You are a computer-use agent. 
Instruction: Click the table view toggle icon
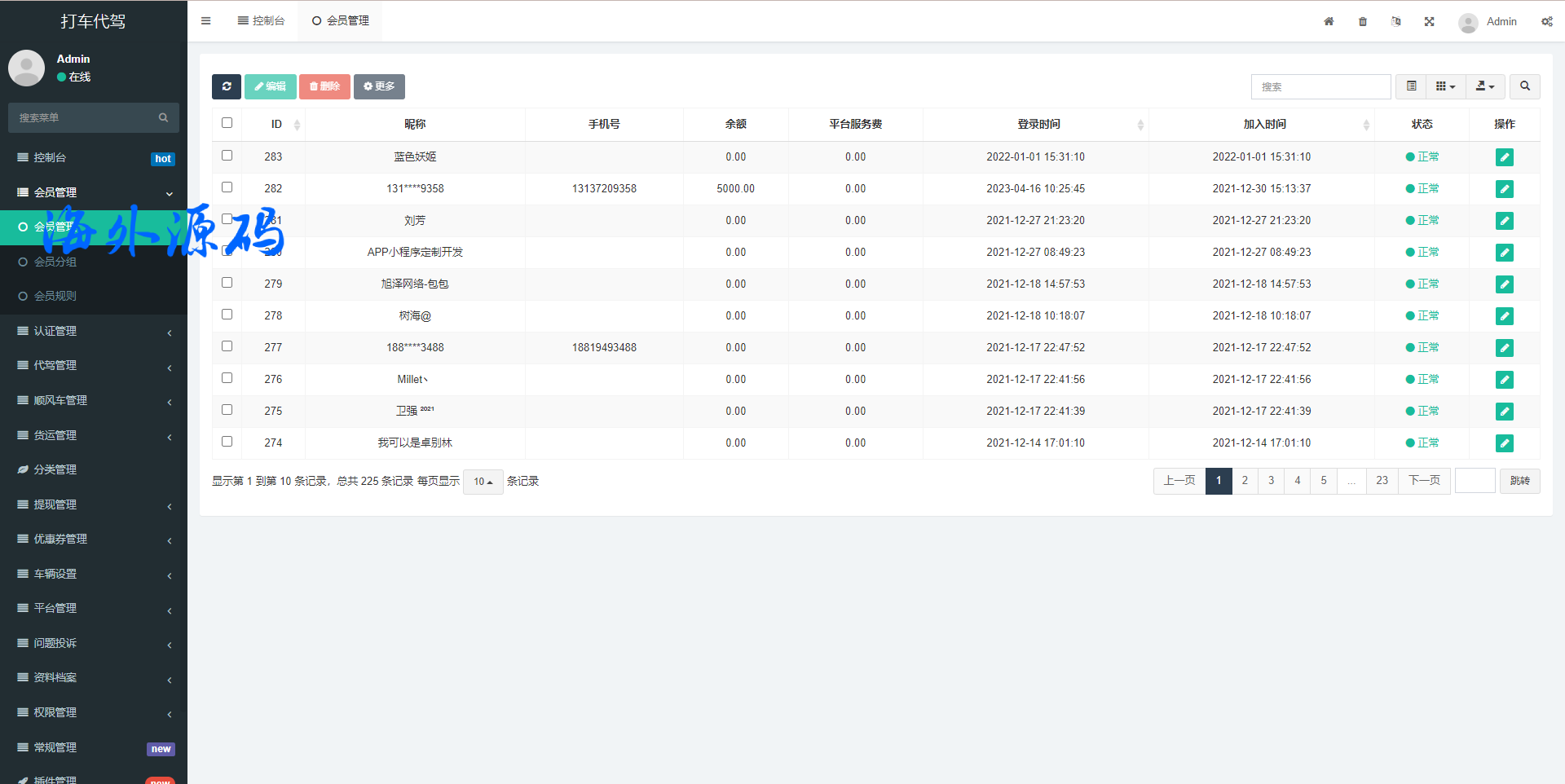1412,86
